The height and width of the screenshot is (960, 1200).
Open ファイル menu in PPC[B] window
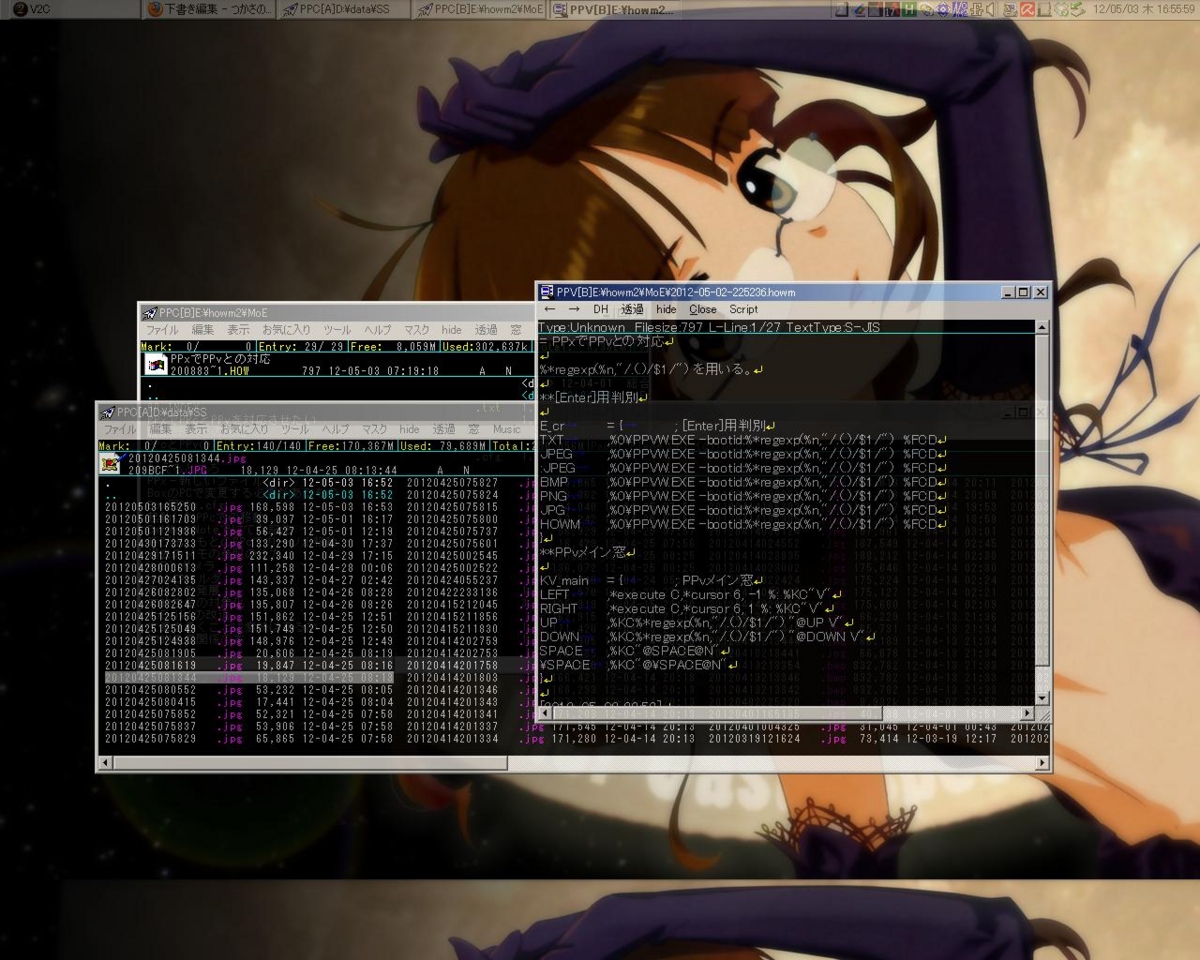pos(162,330)
